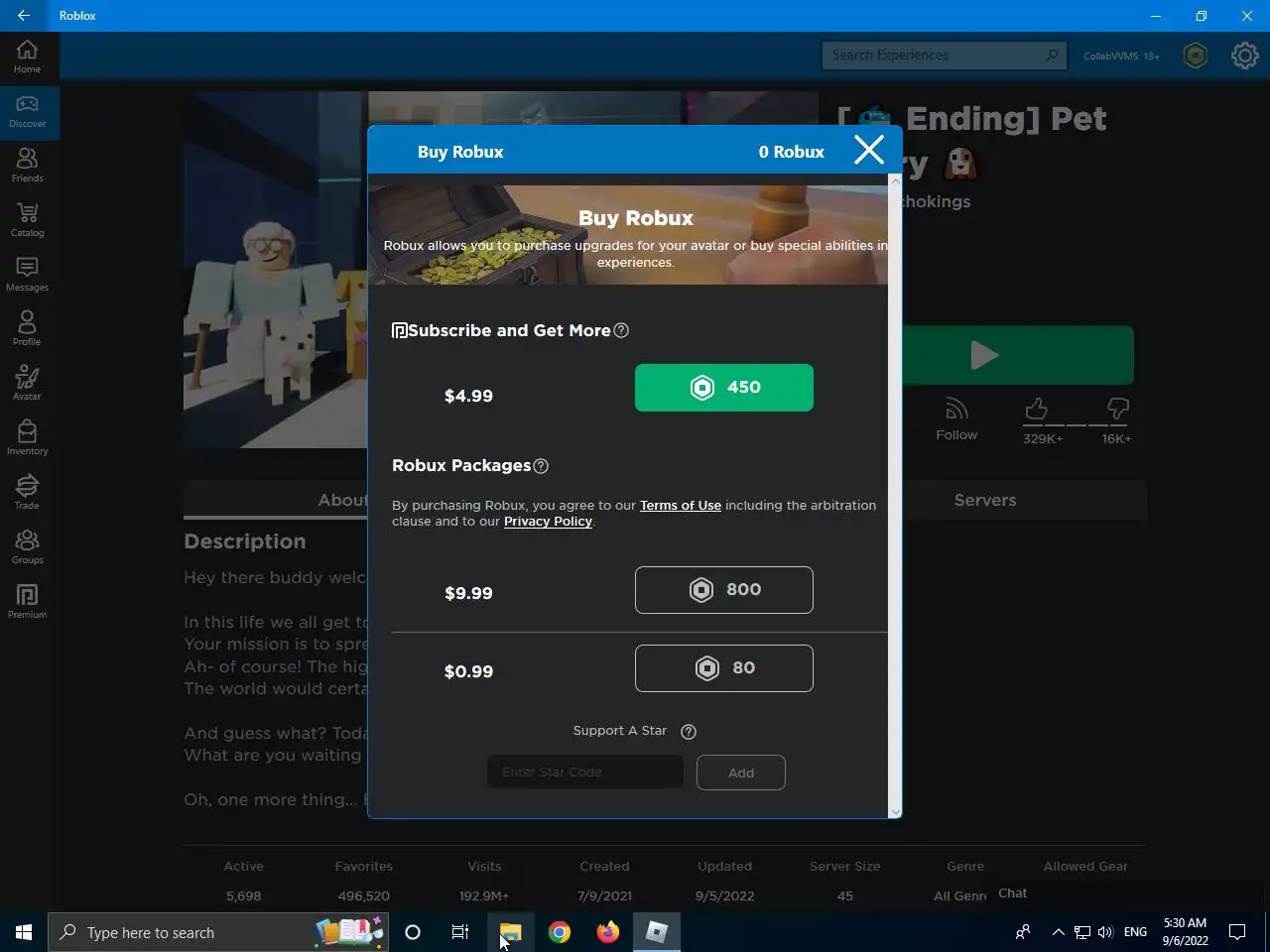Open volume control in system tray

(1106, 932)
